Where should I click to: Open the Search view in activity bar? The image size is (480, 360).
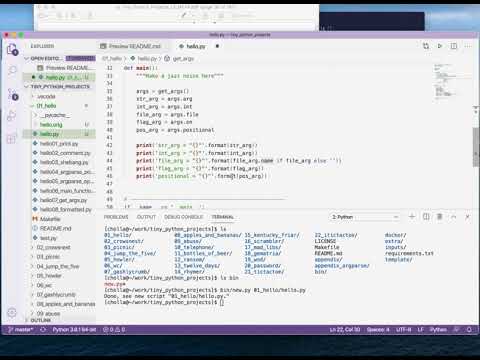coord(12,70)
